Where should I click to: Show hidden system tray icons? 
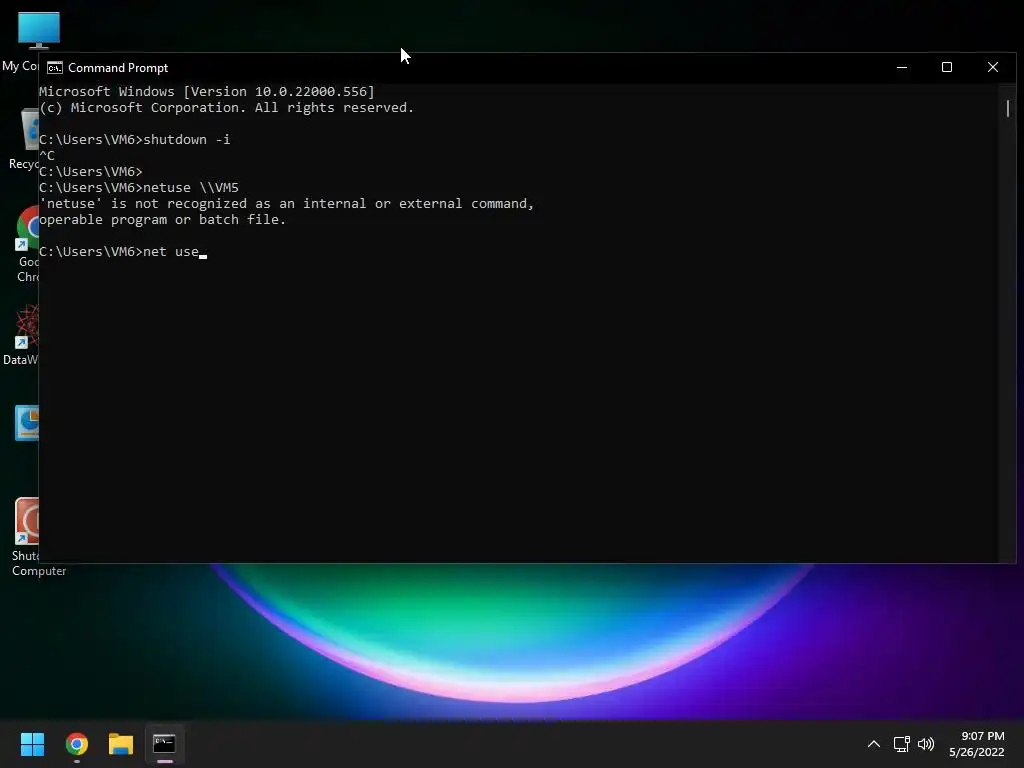874,744
